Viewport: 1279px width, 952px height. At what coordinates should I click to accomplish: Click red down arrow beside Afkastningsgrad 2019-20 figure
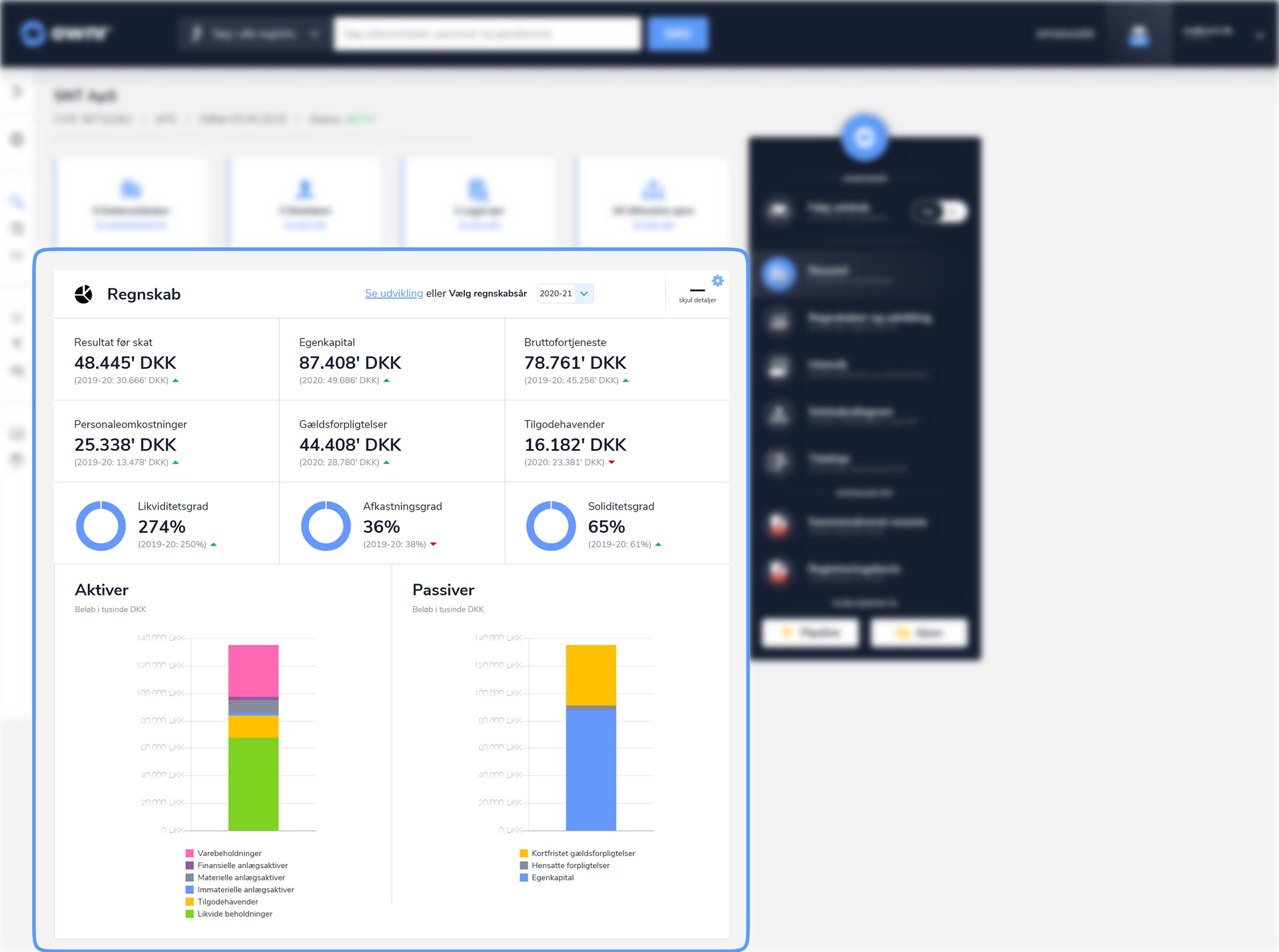434,544
